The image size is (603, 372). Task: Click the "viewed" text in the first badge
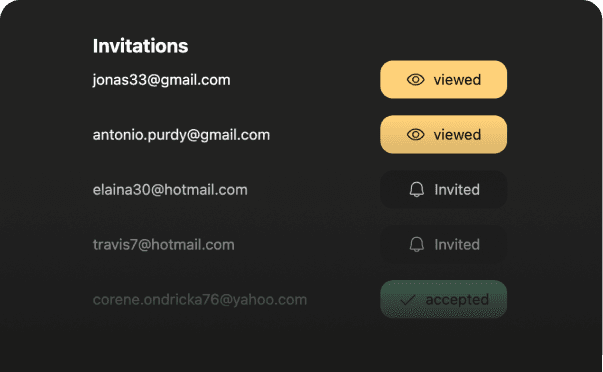(x=457, y=80)
